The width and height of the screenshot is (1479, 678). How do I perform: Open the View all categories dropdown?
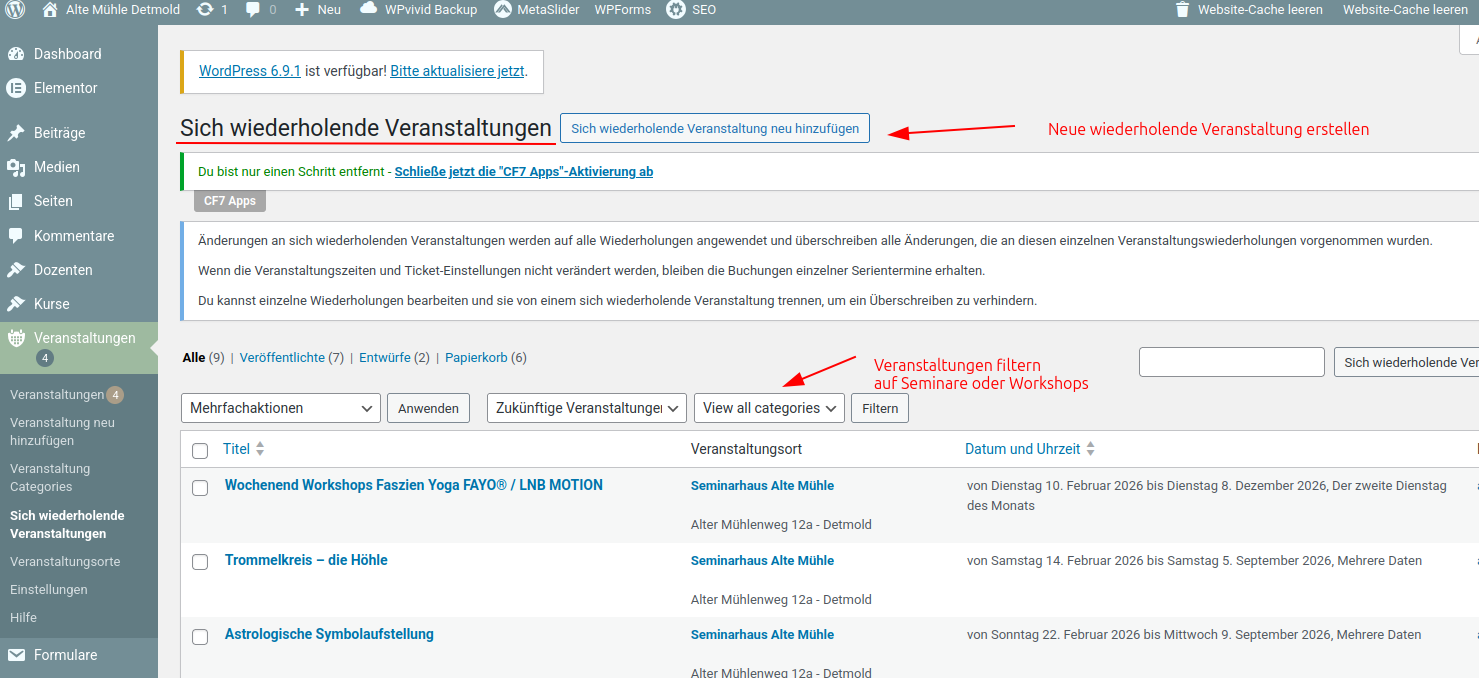[x=769, y=408]
